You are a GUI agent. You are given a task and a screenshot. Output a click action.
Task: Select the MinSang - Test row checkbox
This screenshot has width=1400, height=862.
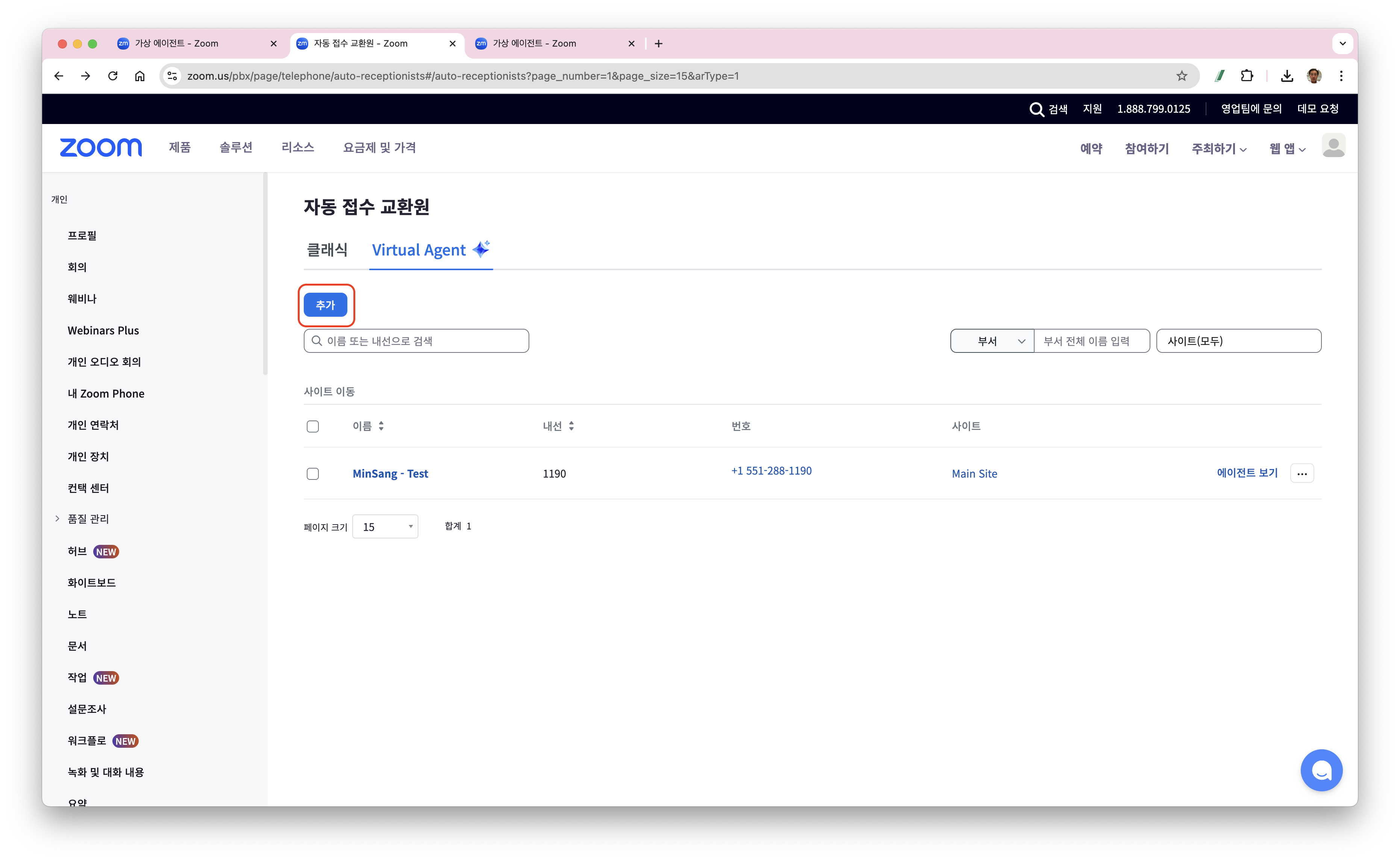[312, 474]
